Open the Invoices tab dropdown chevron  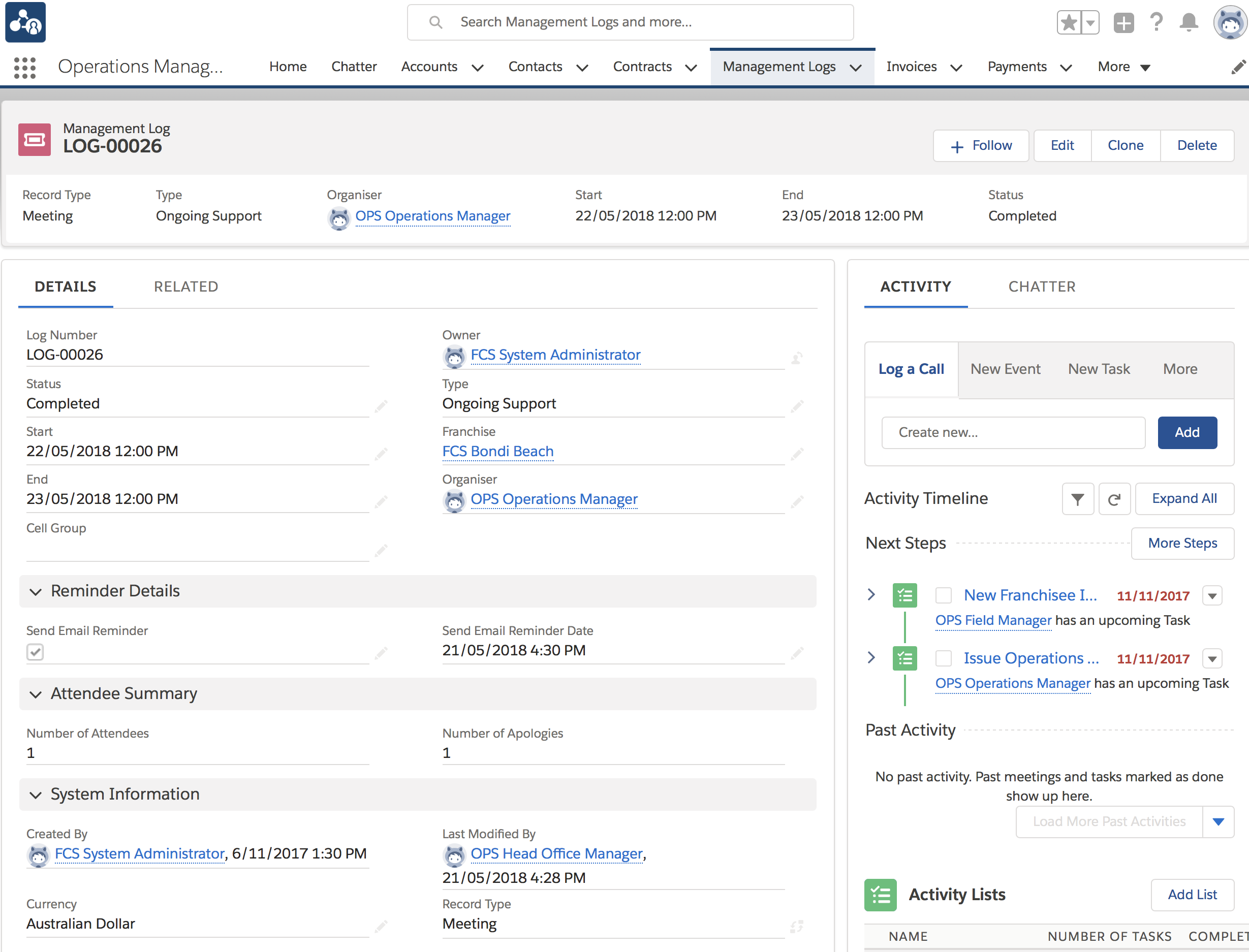[956, 68]
